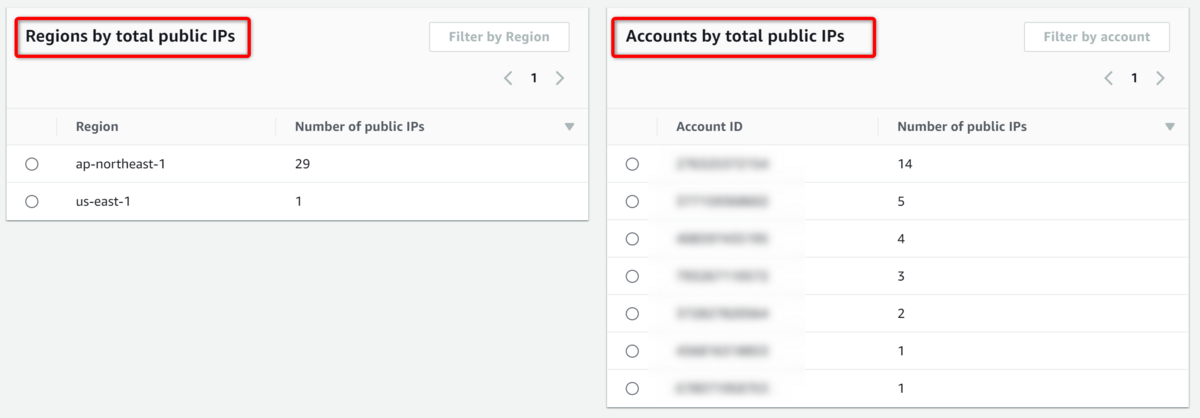Go to previous page in Accounts table
Screen dimensions: 1200x418
point(1108,78)
